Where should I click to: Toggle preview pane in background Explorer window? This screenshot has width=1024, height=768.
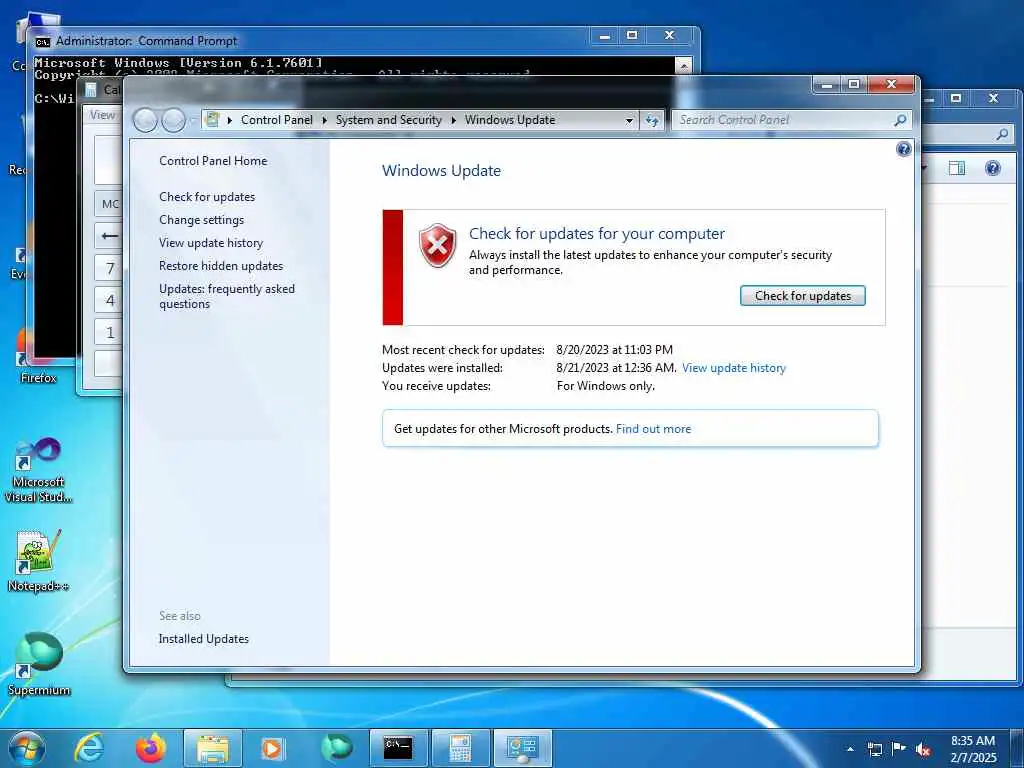[957, 168]
